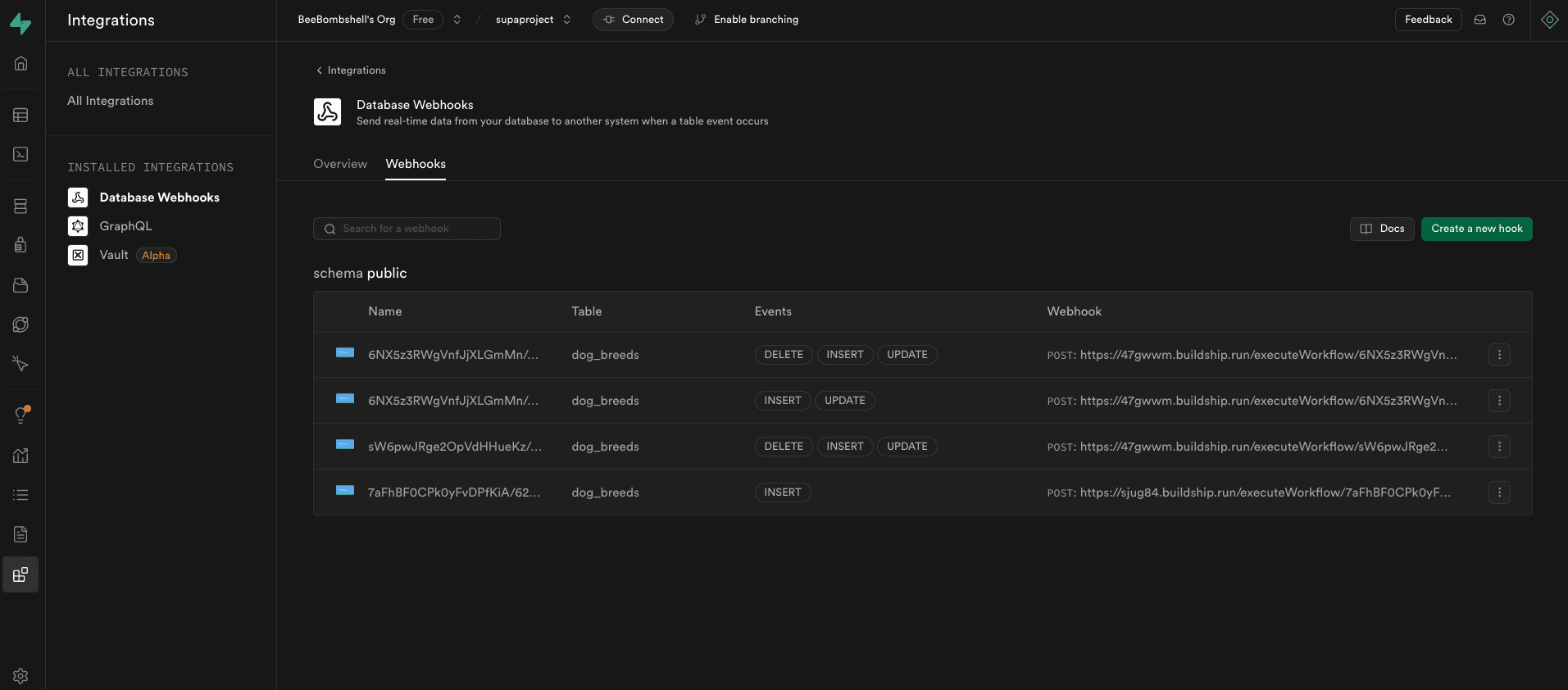Screen dimensions: 1568x690
Task: Go back via Integrations breadcrumb link
Action: [351, 70]
